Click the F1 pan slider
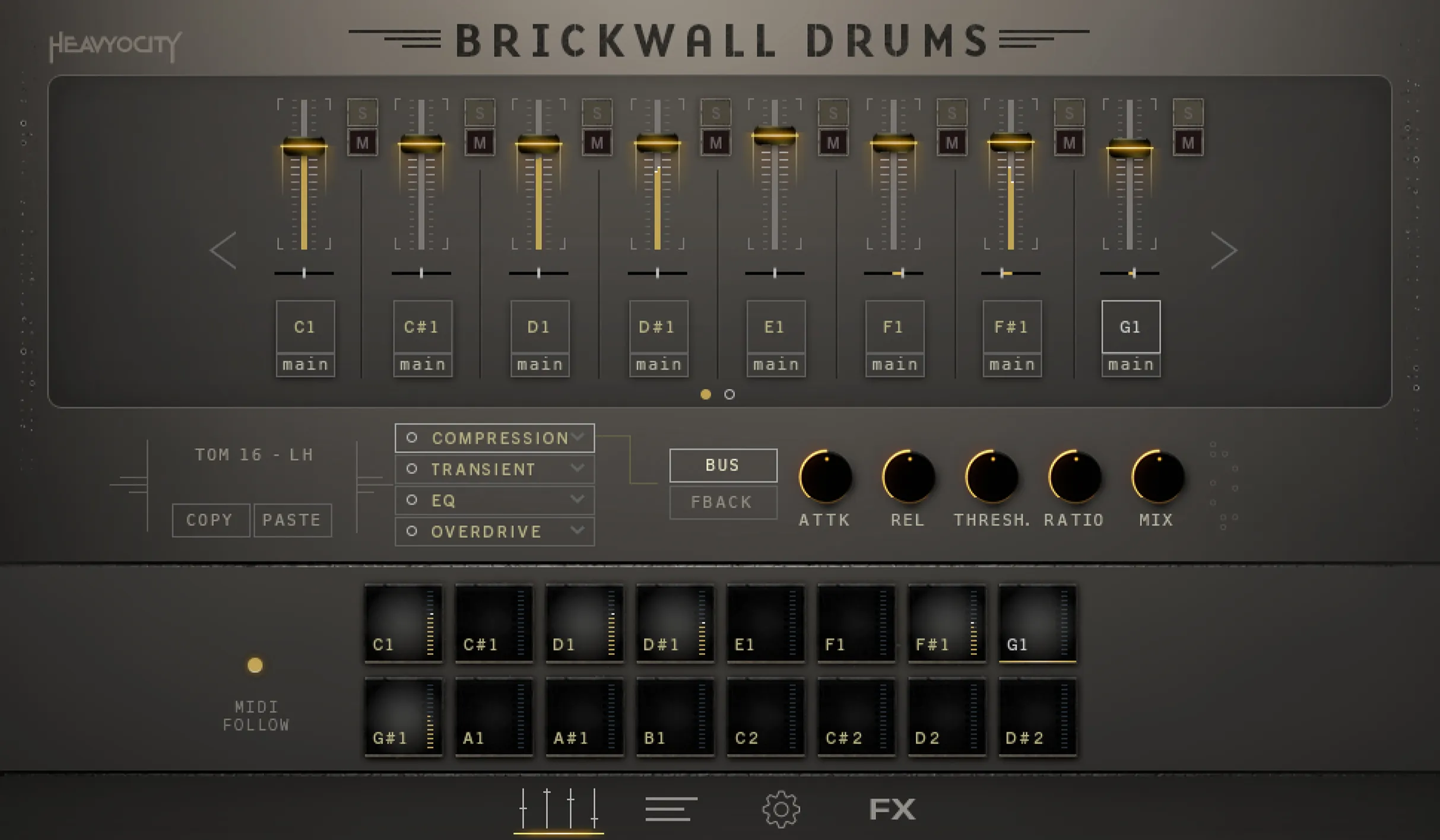This screenshot has height=840, width=1440. click(x=893, y=273)
